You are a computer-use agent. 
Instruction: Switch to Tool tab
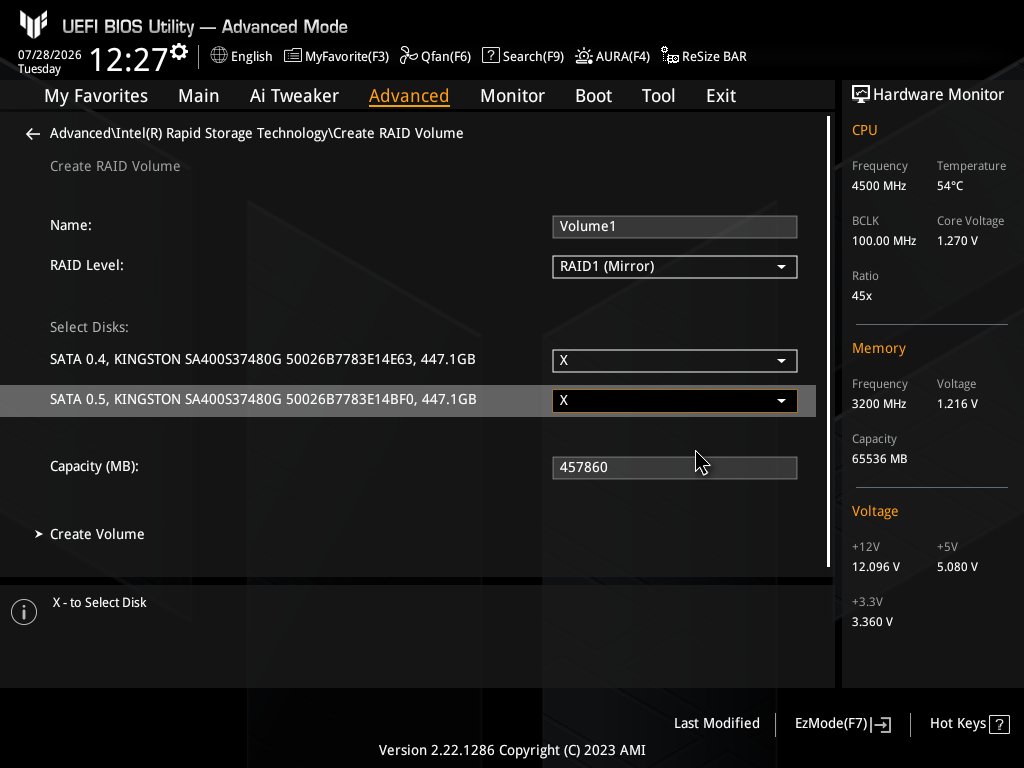point(658,96)
